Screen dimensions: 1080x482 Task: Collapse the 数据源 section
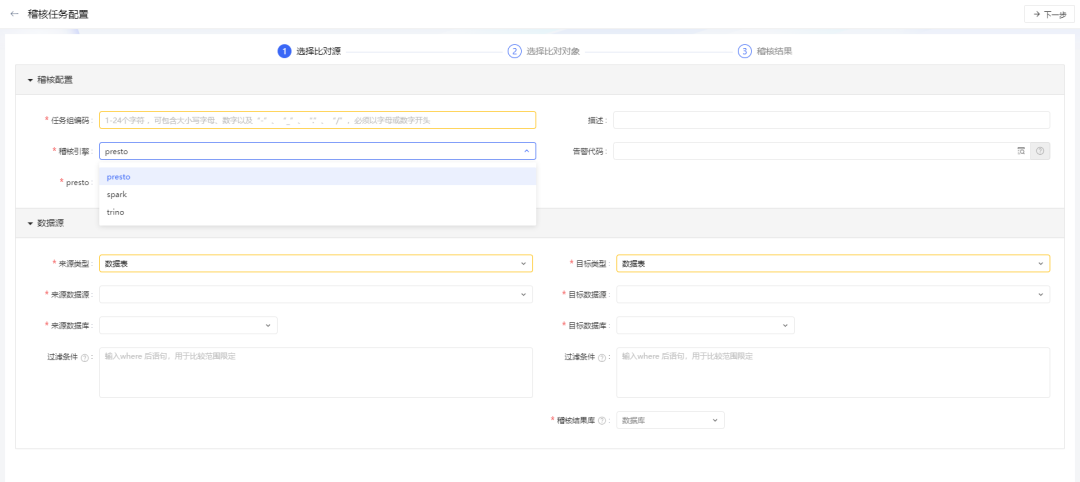coord(30,223)
